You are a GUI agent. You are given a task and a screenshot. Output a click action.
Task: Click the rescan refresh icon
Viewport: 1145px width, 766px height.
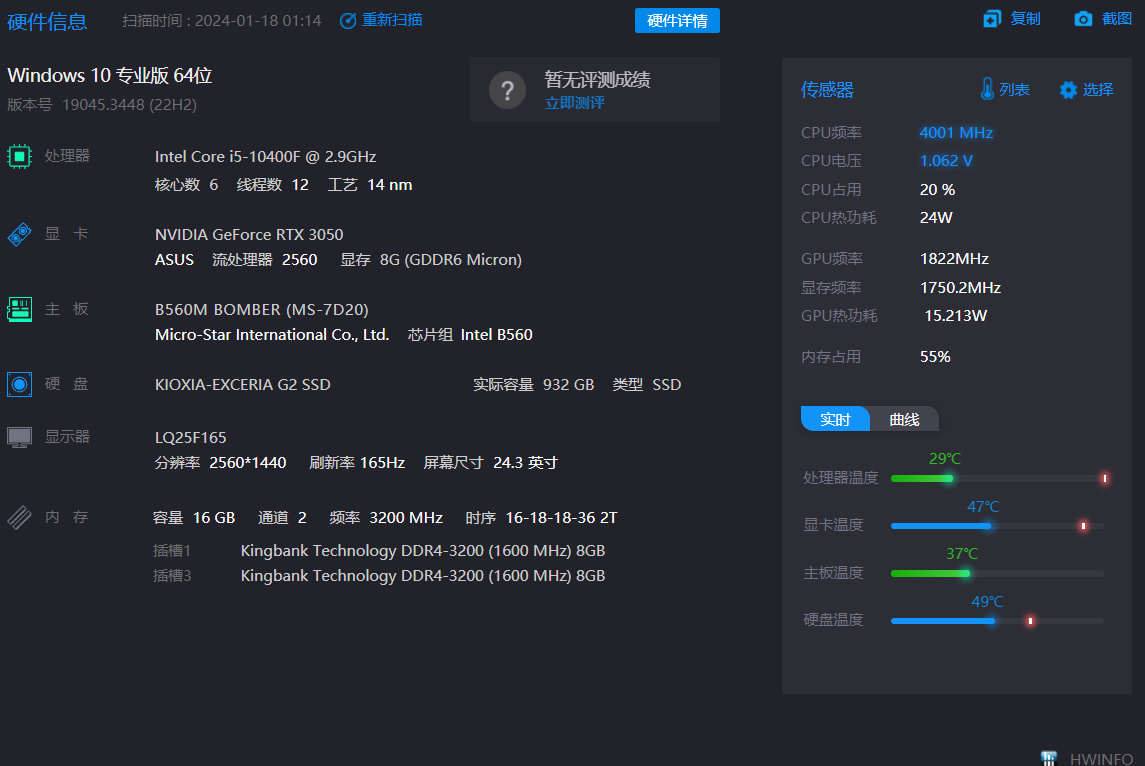[348, 20]
